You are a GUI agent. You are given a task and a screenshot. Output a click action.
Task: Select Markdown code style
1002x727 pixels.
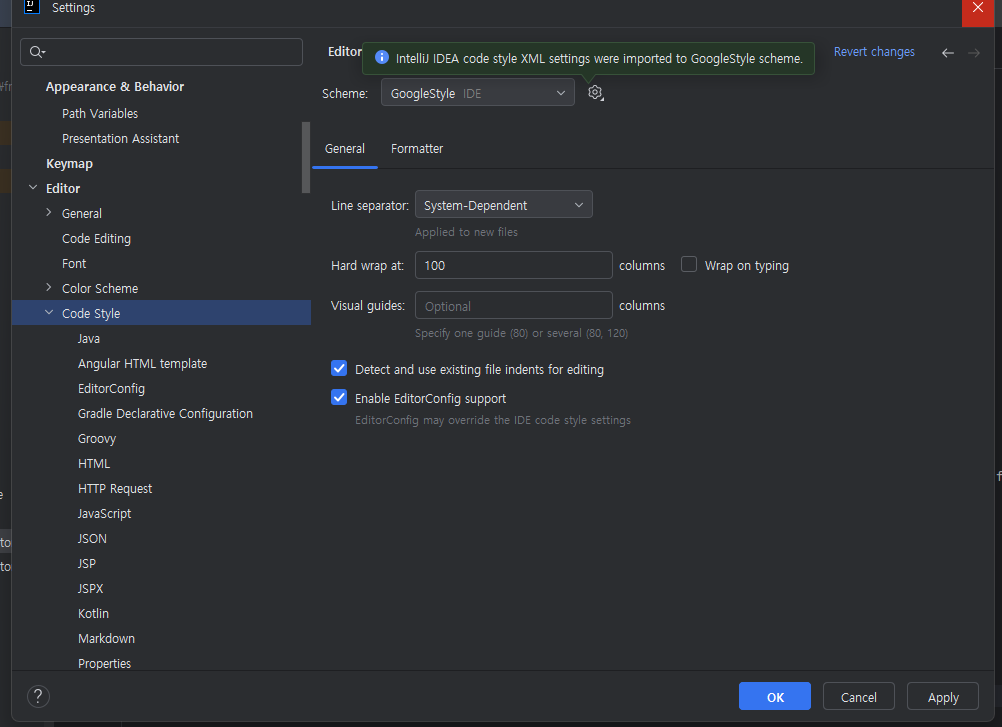(x=106, y=638)
